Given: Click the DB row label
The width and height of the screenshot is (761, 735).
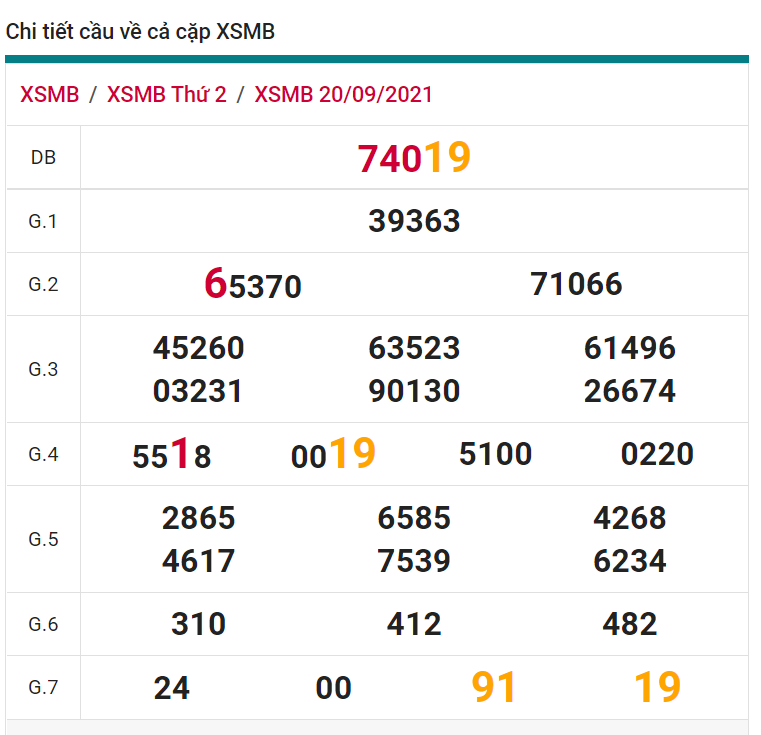Looking at the screenshot, I should pos(43,158).
